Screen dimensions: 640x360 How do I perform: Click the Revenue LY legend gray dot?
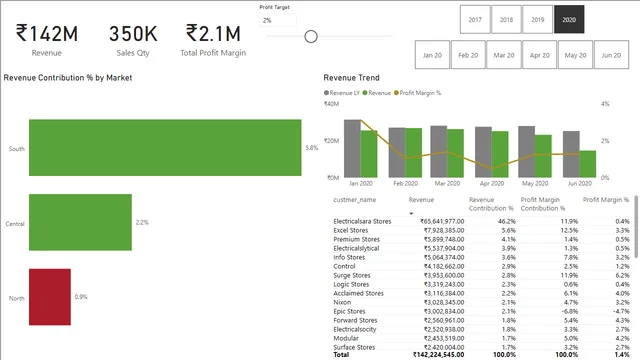[x=326, y=93]
